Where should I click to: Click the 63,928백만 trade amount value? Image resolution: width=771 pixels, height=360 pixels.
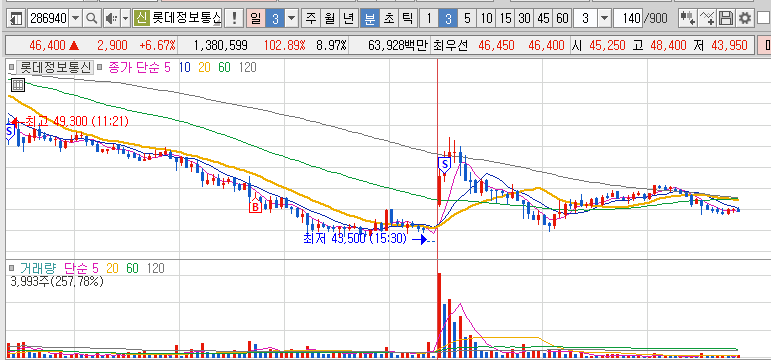tap(398, 46)
